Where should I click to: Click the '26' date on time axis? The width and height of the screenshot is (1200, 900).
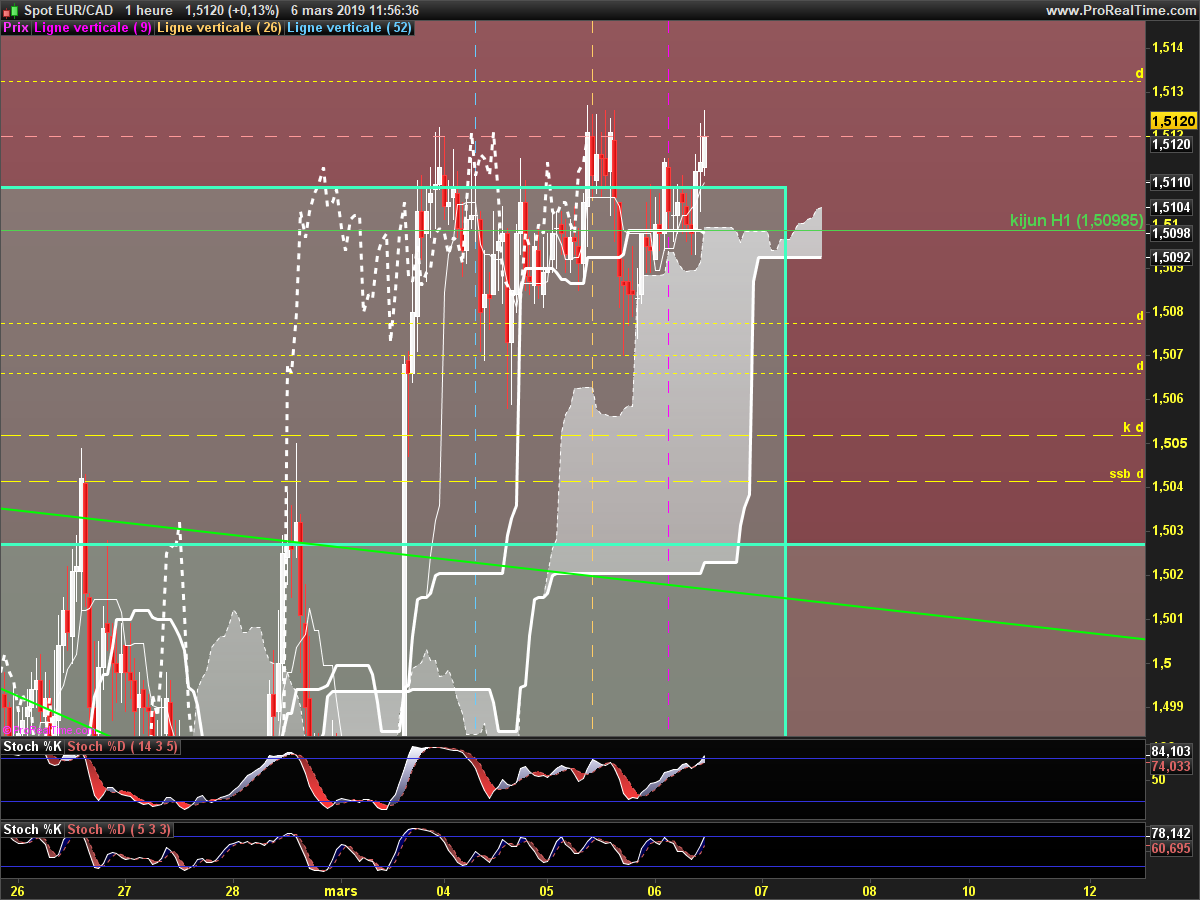pos(17,890)
